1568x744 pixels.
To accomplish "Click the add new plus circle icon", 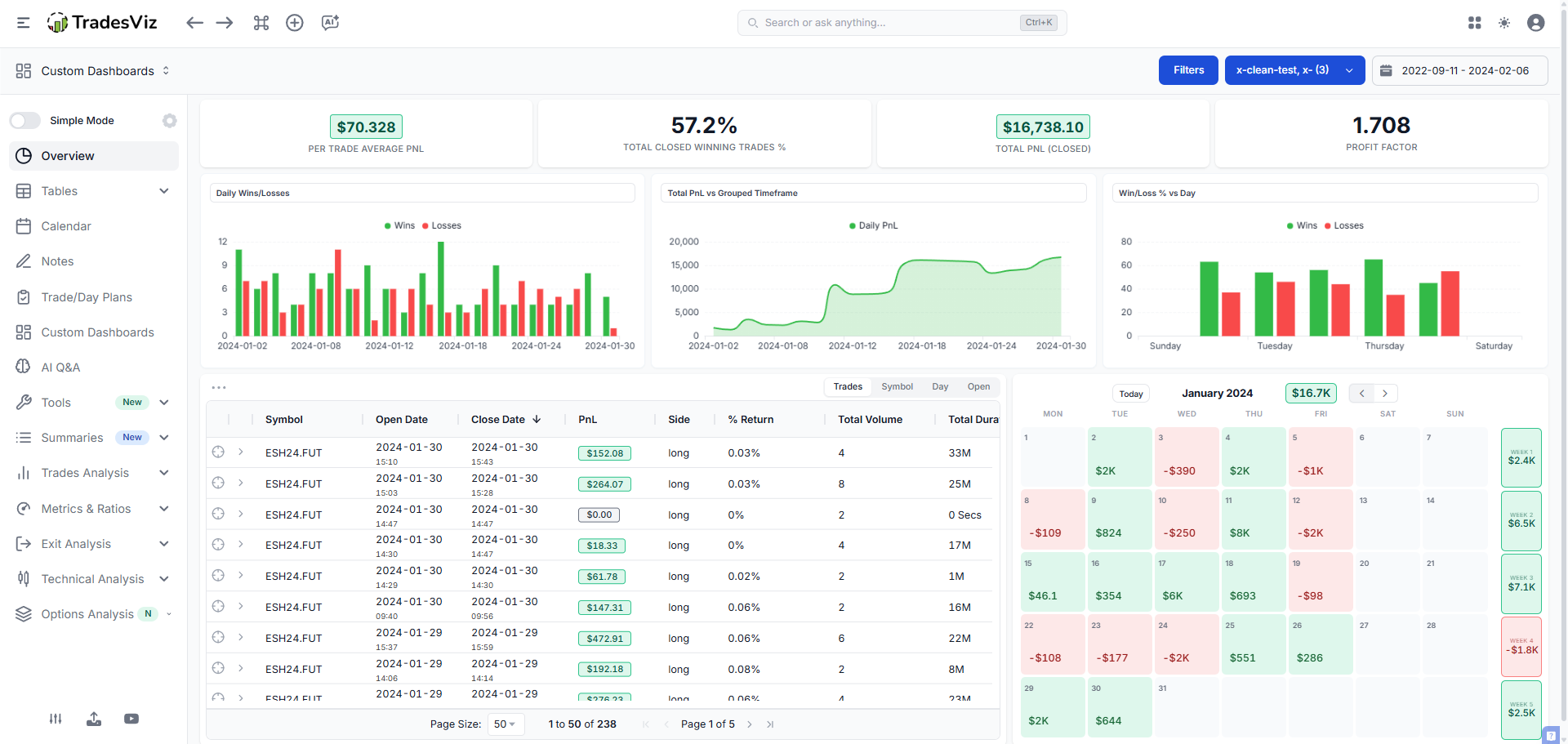I will tap(295, 23).
